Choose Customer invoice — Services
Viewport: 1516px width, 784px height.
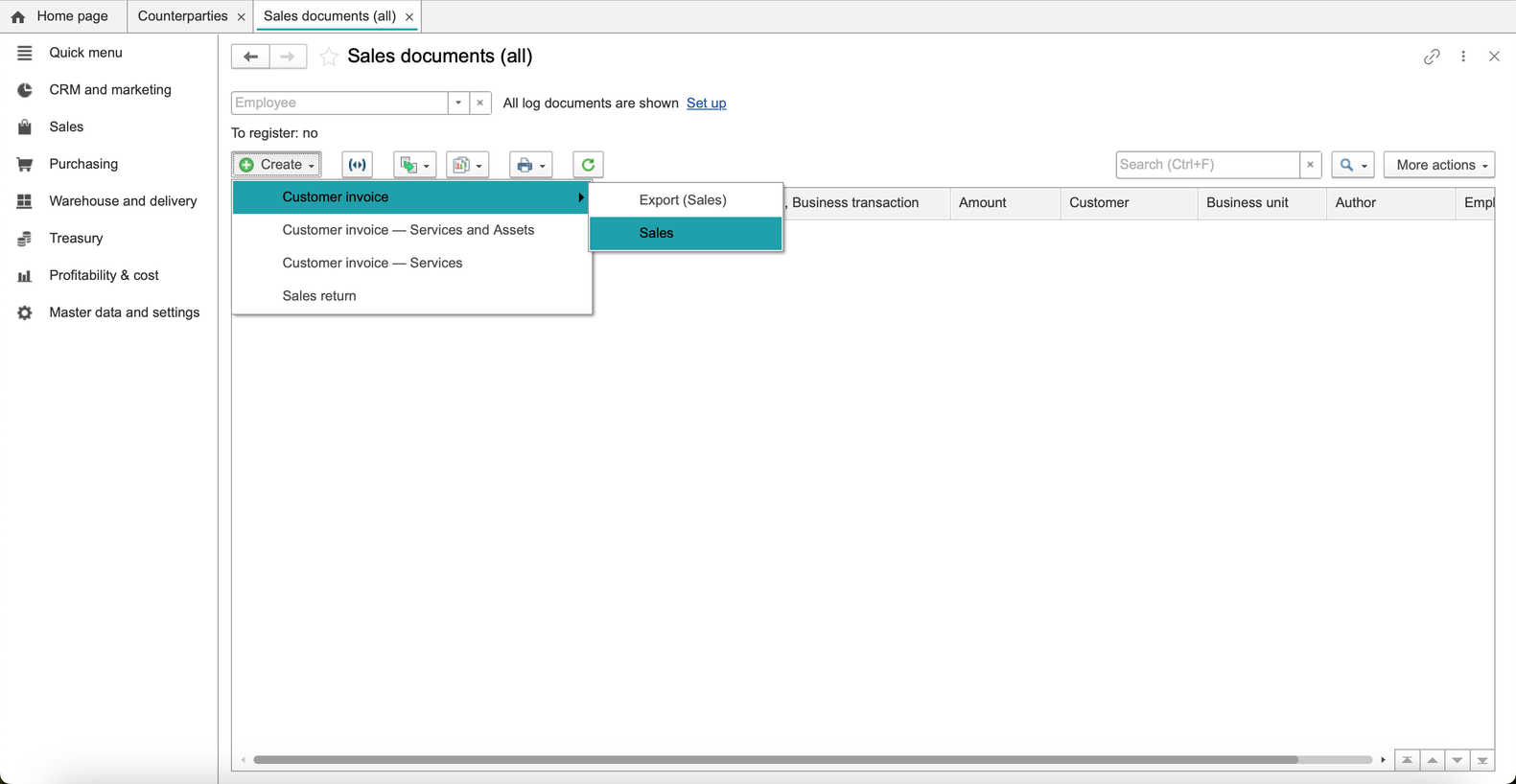point(411,263)
